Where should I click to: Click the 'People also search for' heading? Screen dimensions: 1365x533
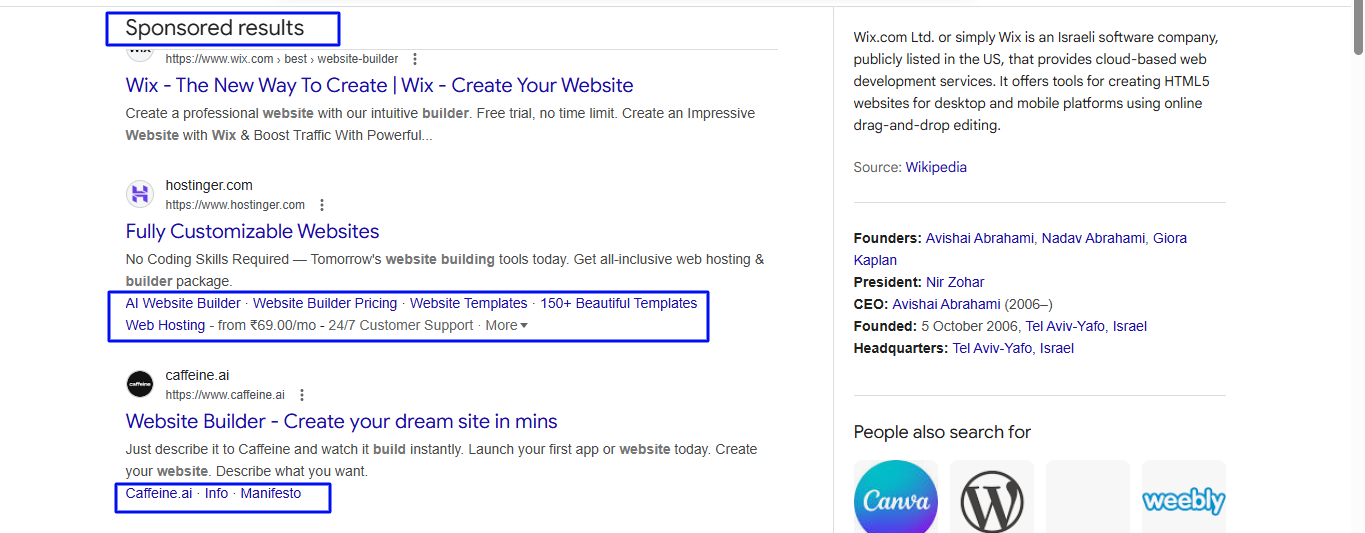pyautogui.click(x=942, y=432)
